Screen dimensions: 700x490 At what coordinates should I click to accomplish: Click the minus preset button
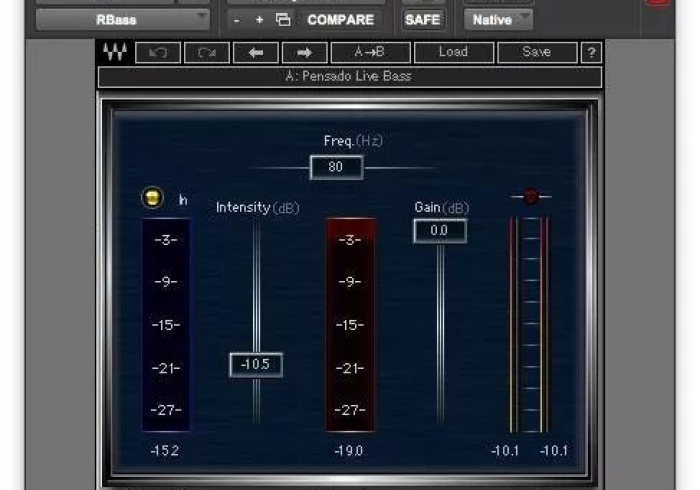pyautogui.click(x=237, y=20)
